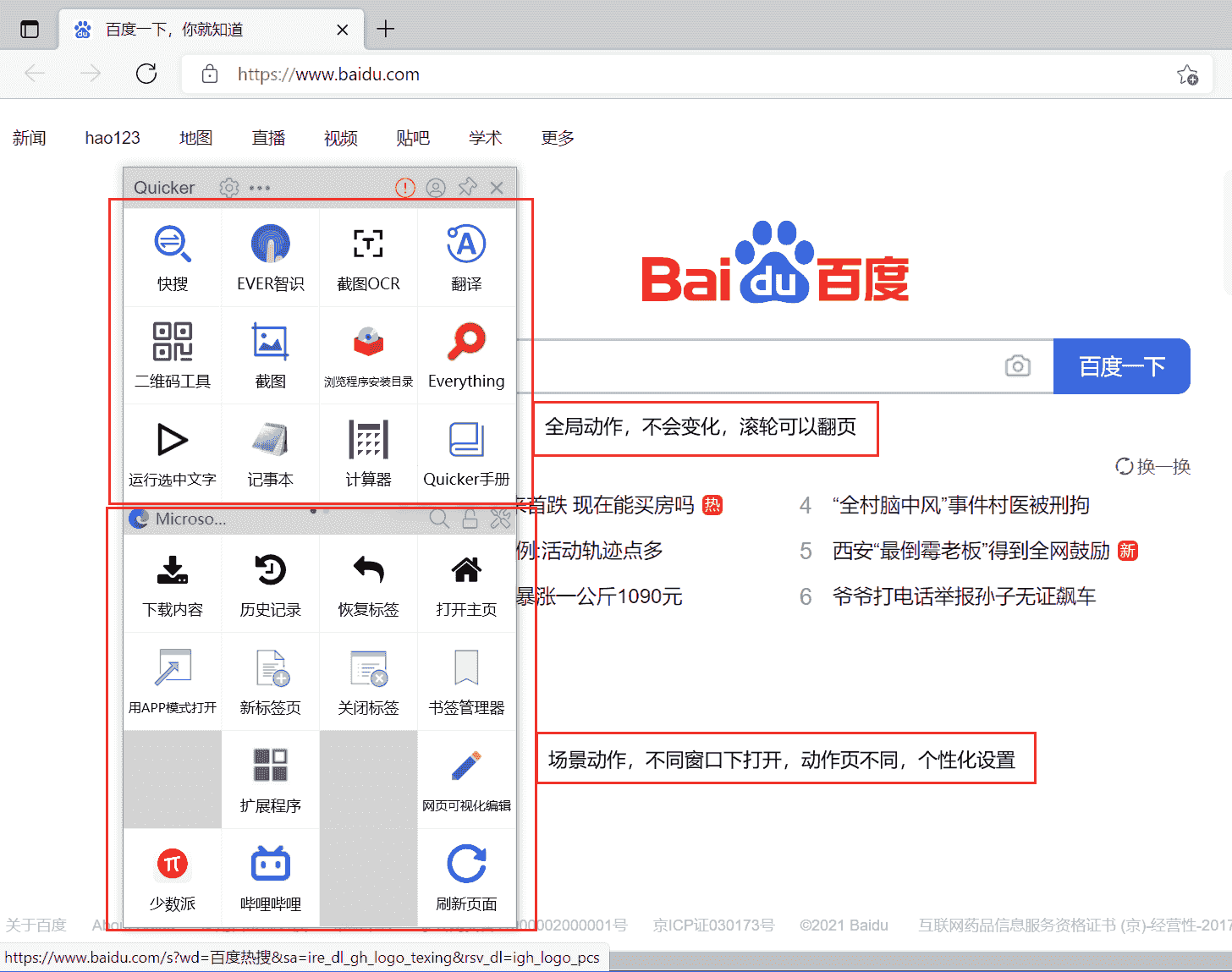Image resolution: width=1232 pixels, height=972 pixels.
Task: Click the Microso... scene title
Action: click(x=190, y=519)
